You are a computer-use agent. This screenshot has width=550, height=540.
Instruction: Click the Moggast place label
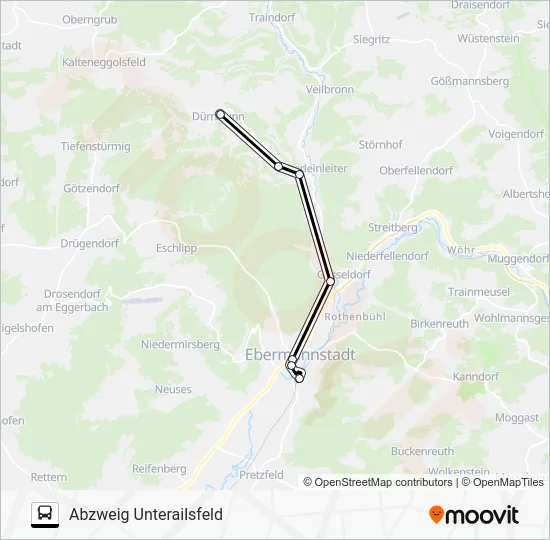[x=517, y=418]
